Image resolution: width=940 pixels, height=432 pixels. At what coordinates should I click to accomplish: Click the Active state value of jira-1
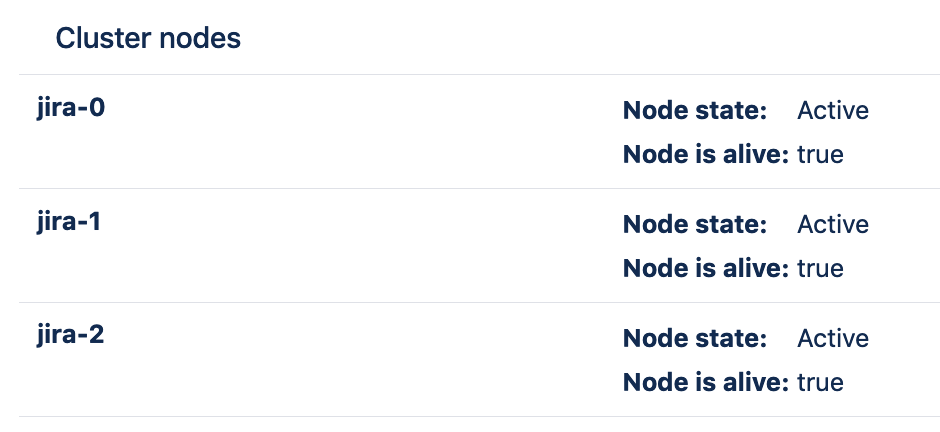(x=832, y=224)
